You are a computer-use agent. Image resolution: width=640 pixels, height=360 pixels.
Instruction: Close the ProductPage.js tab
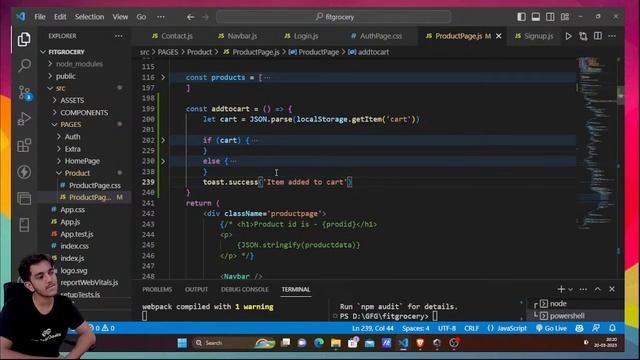point(499,36)
